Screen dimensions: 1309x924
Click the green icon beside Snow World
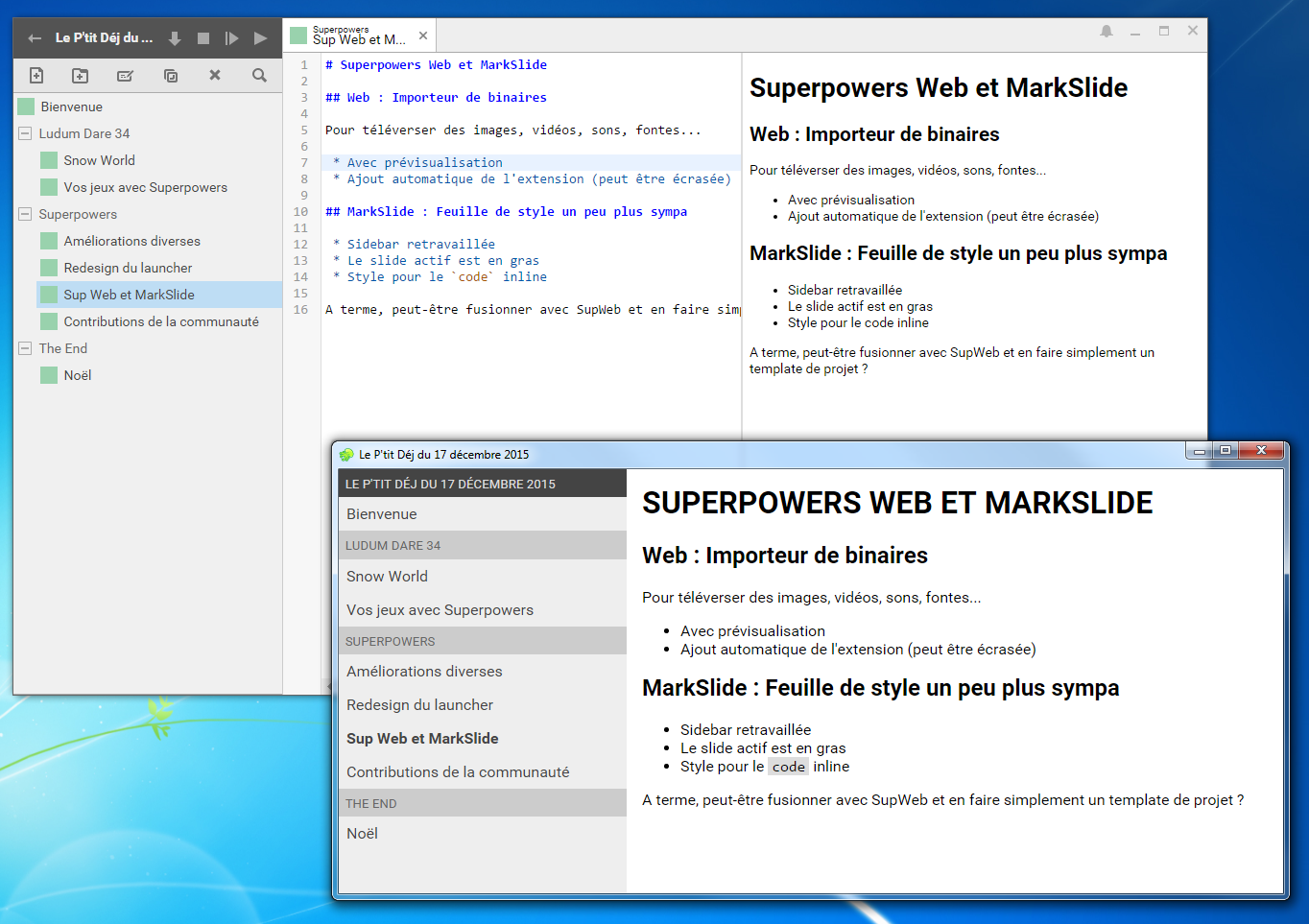point(49,160)
